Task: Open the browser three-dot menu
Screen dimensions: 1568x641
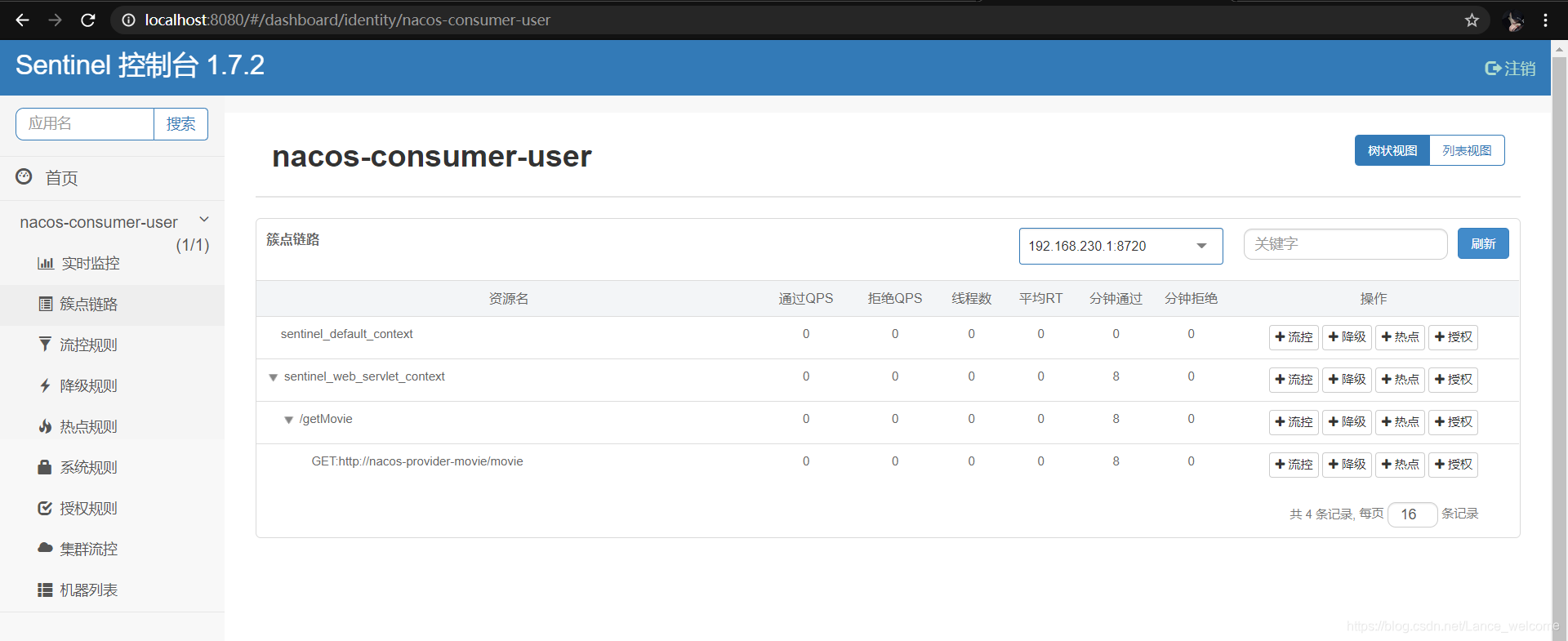Action: coord(1545,20)
